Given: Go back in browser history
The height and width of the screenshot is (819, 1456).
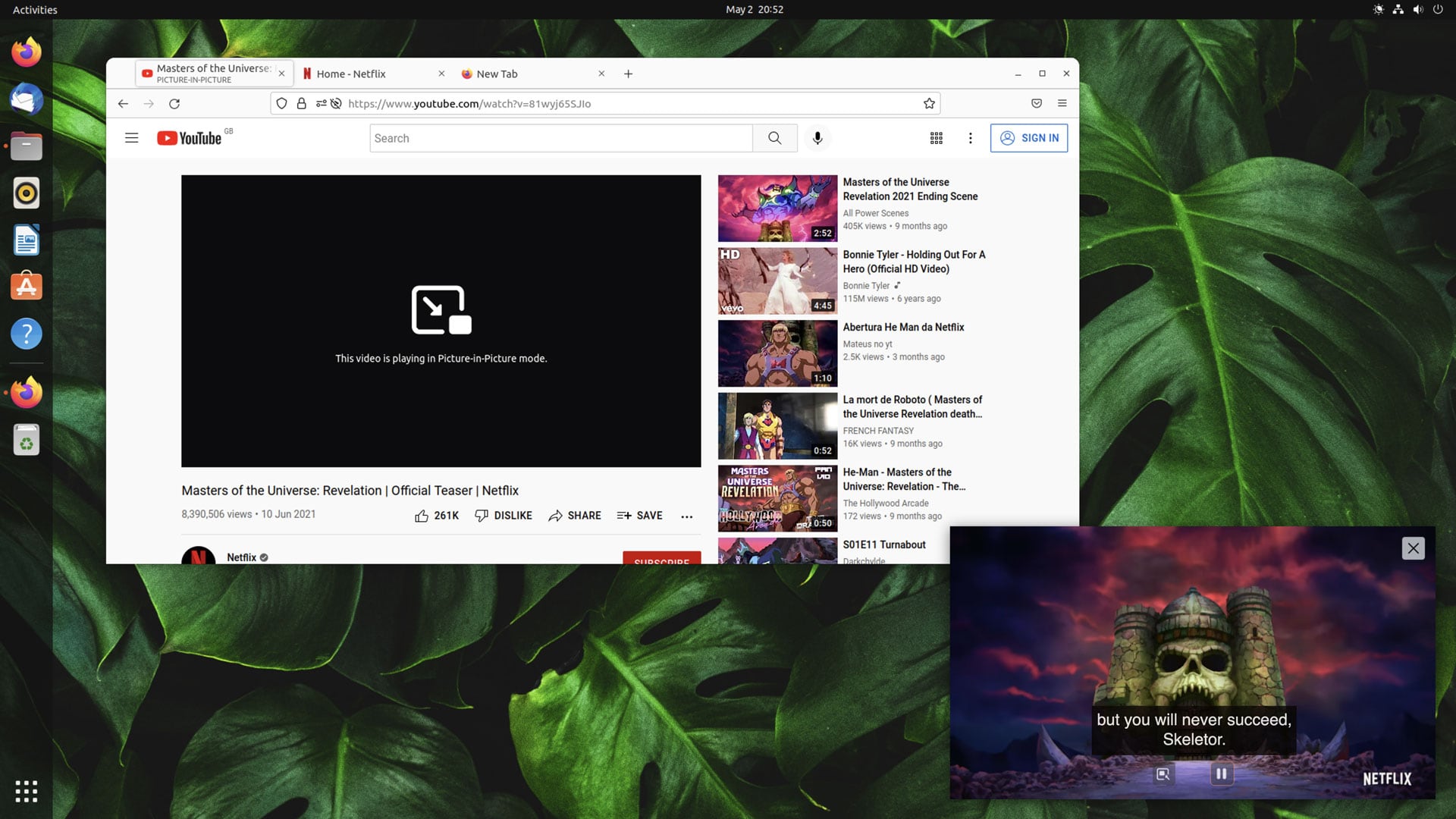Looking at the screenshot, I should 123,104.
